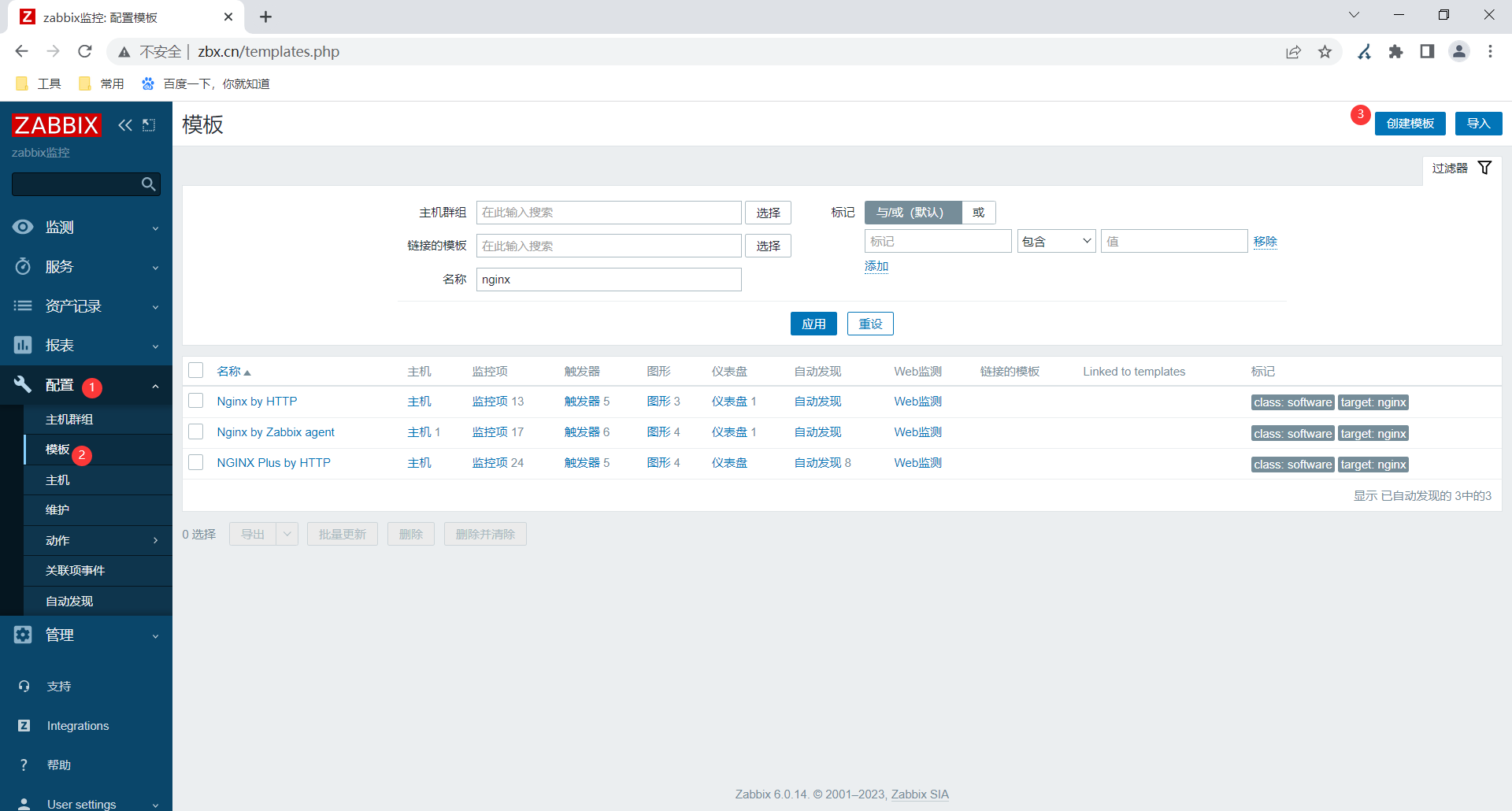
Task: Check the Nginx by Zabbix agent checkbox
Action: click(x=196, y=431)
